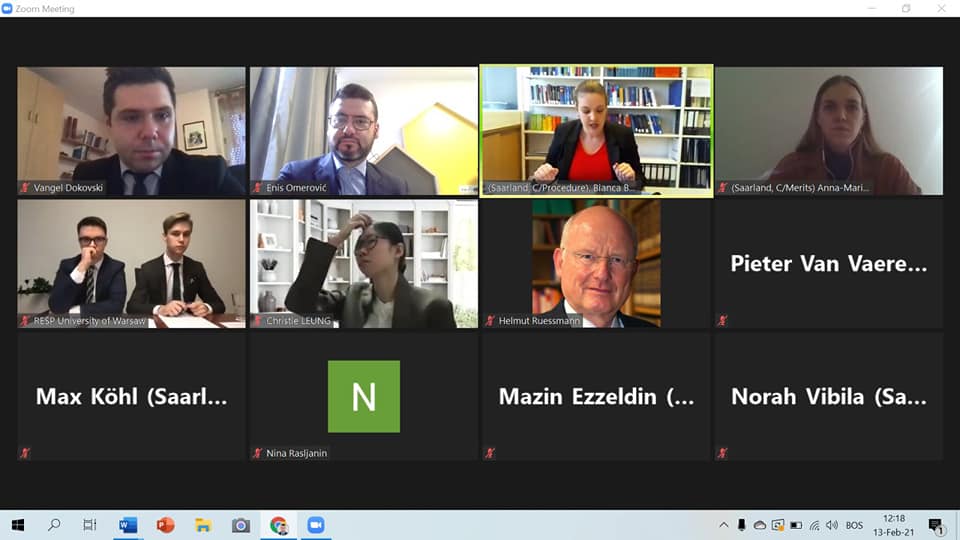Screen dimensions: 960x540
Task: Switch the BOS keyboard language indicator
Action: click(x=854, y=525)
